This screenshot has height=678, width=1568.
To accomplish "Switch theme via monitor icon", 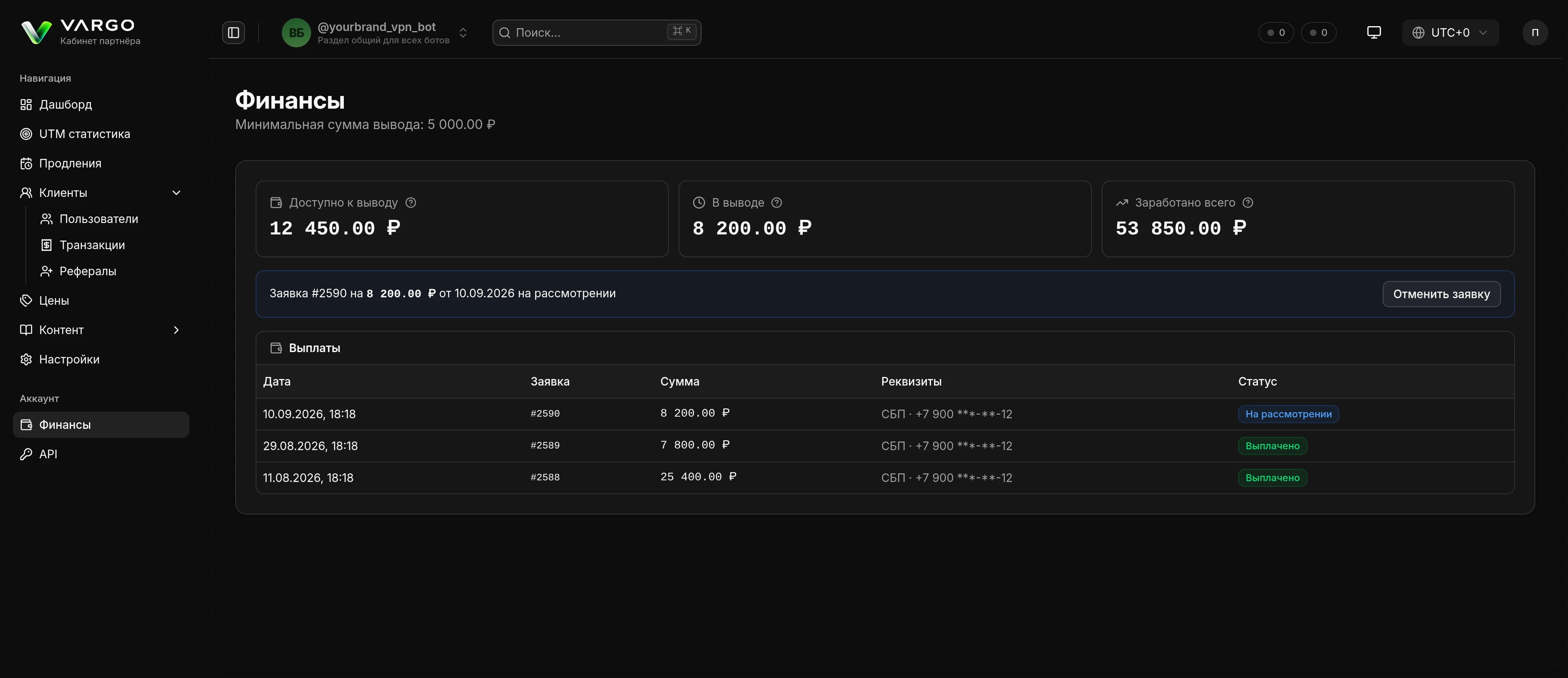I will coord(1374,32).
